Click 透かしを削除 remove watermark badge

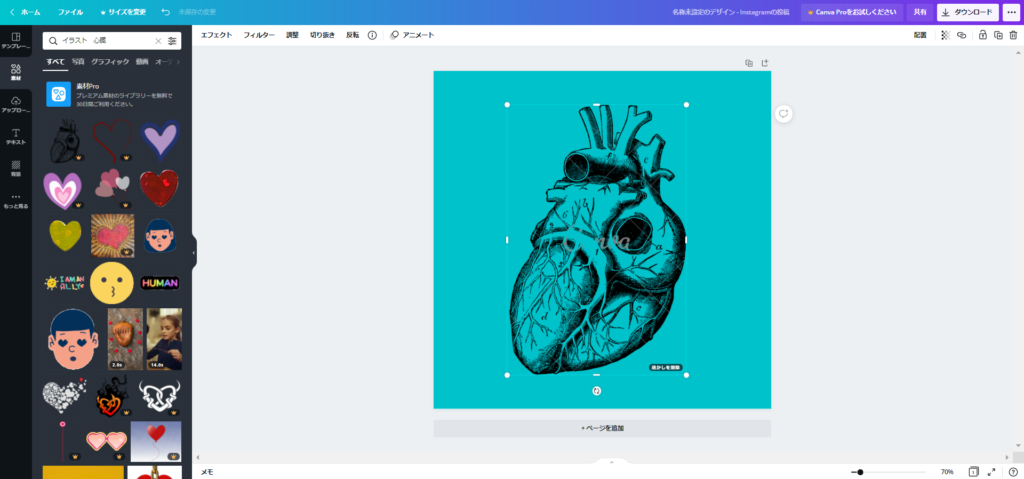click(x=665, y=367)
